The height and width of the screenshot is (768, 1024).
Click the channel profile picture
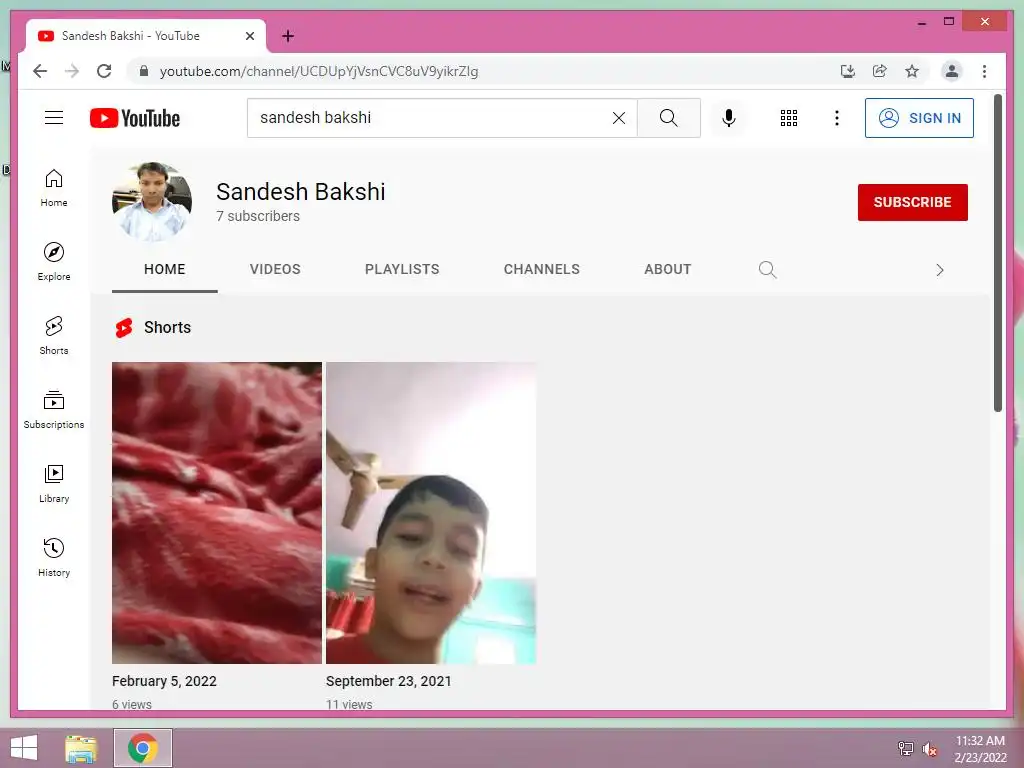pyautogui.click(x=152, y=202)
